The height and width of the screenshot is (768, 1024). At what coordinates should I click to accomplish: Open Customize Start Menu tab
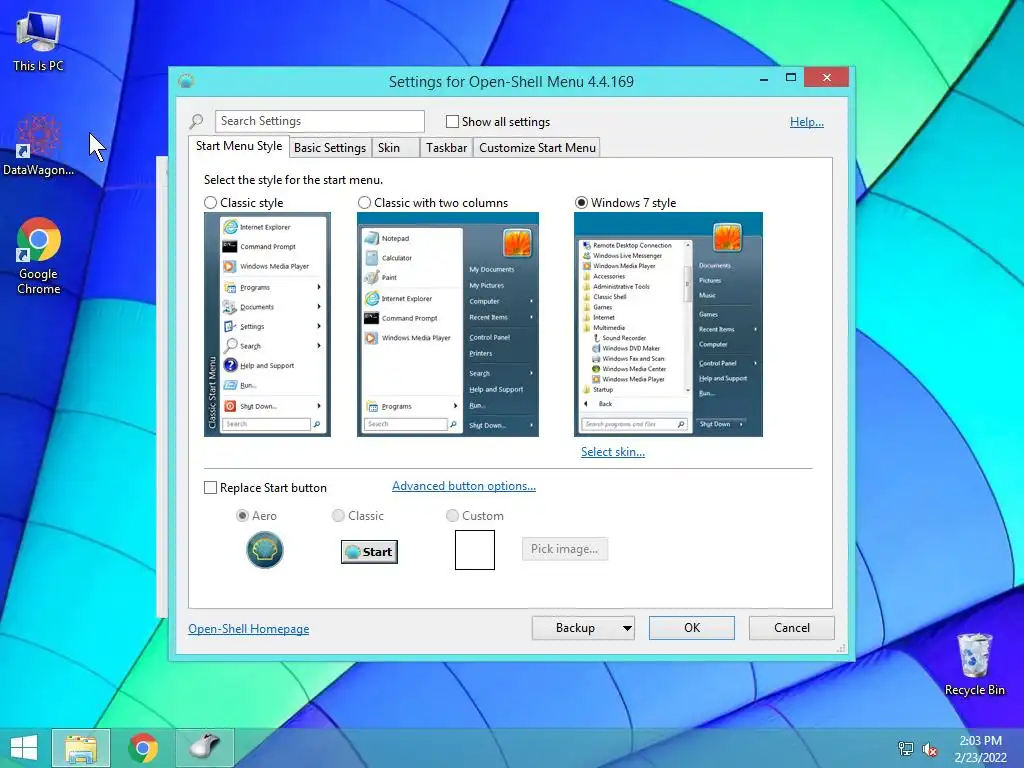537,148
